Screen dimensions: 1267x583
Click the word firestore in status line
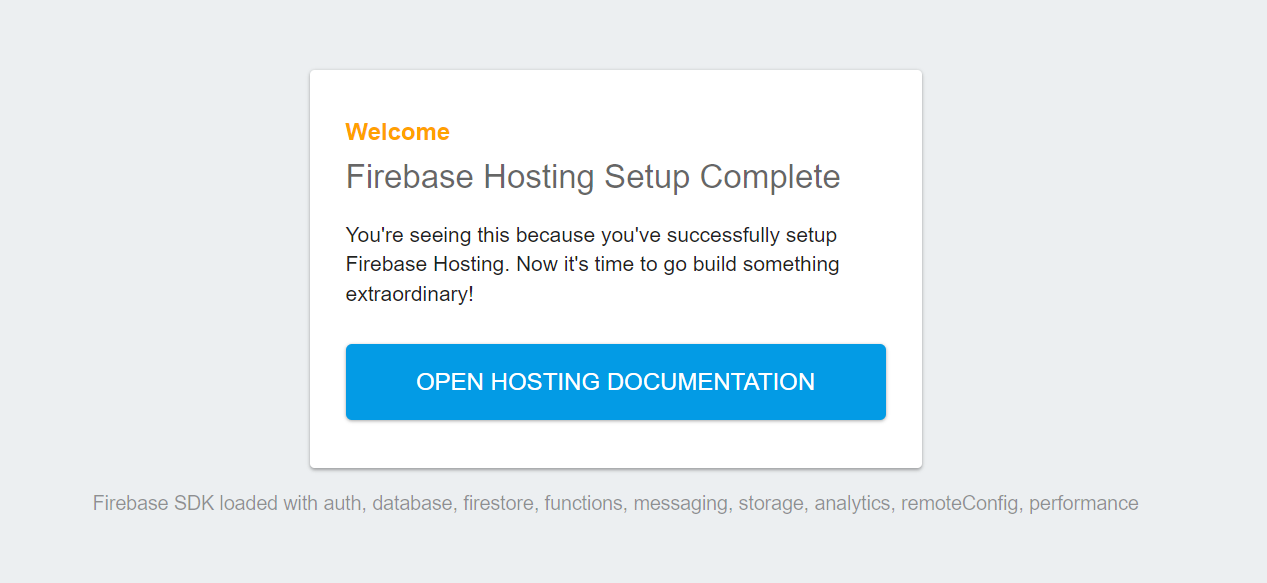pos(500,503)
